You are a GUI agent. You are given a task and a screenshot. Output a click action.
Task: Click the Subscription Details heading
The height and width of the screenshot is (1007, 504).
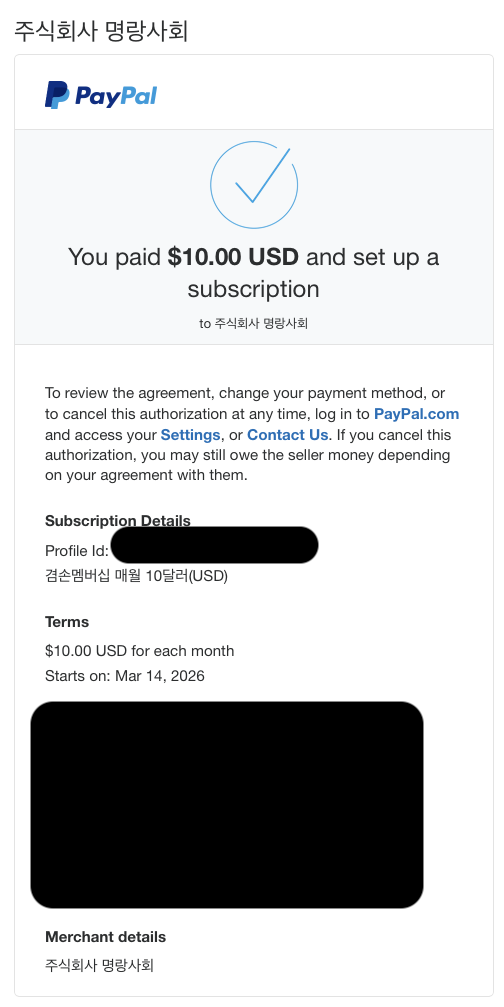point(117,520)
